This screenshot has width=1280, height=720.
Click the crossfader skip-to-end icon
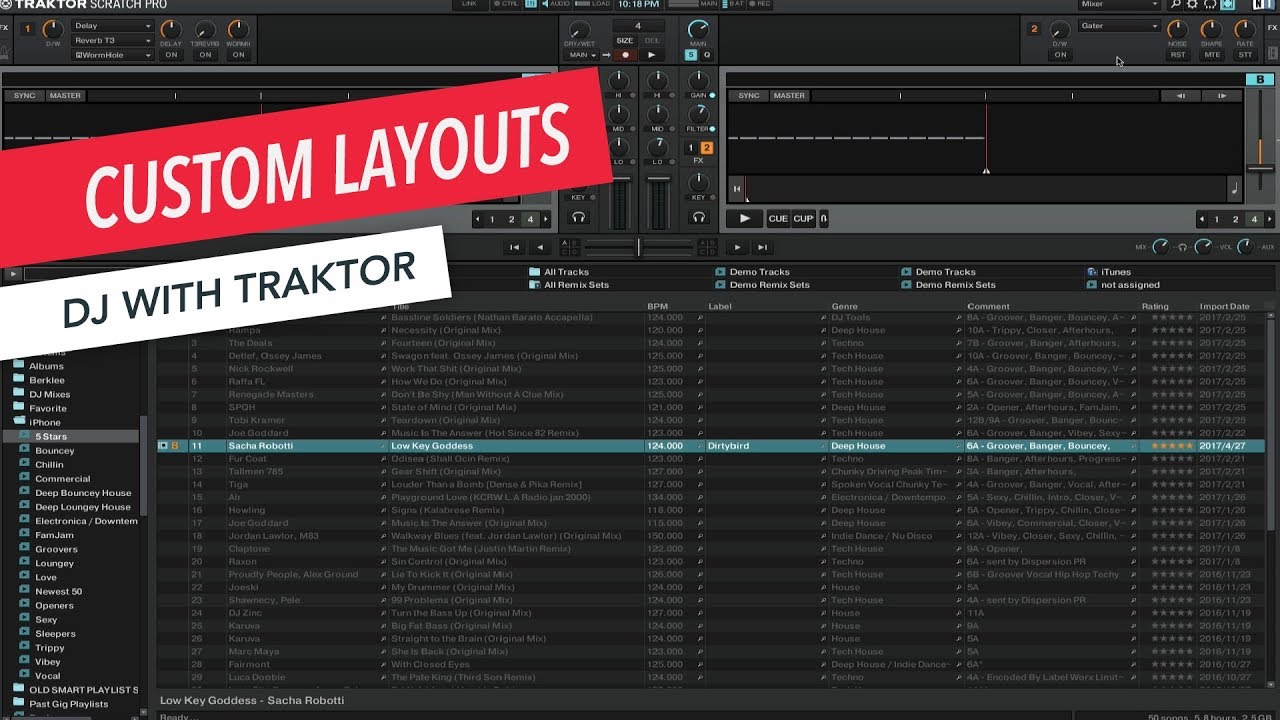(x=762, y=247)
